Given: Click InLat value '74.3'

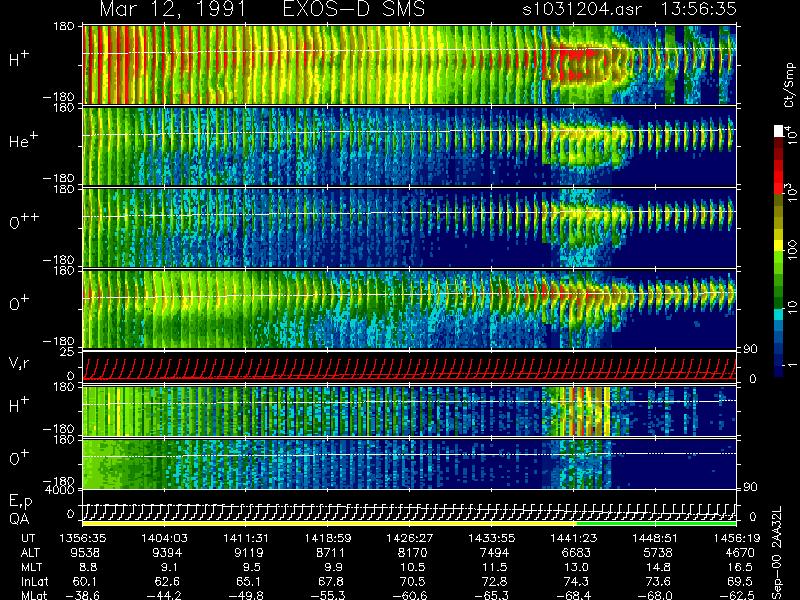Looking at the screenshot, I should tap(576, 581).
